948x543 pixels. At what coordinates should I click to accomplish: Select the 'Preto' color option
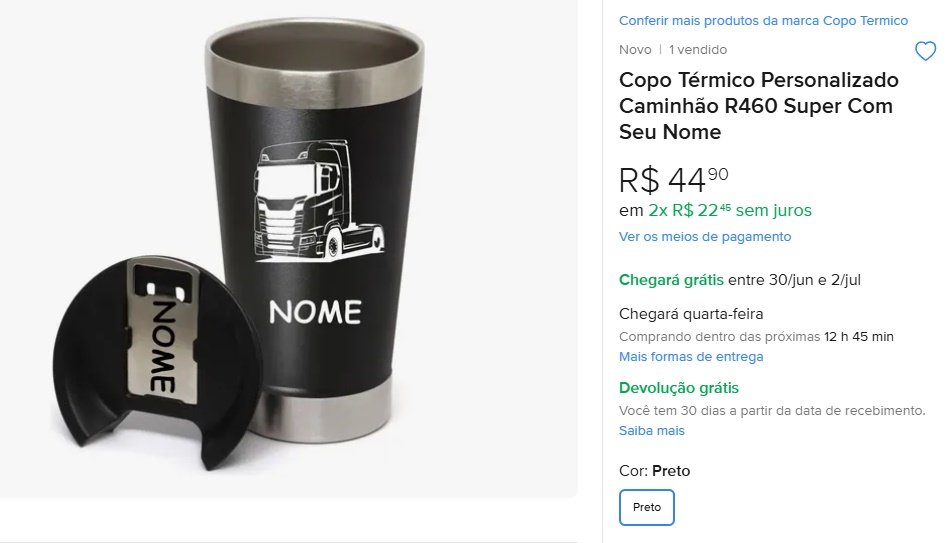647,507
